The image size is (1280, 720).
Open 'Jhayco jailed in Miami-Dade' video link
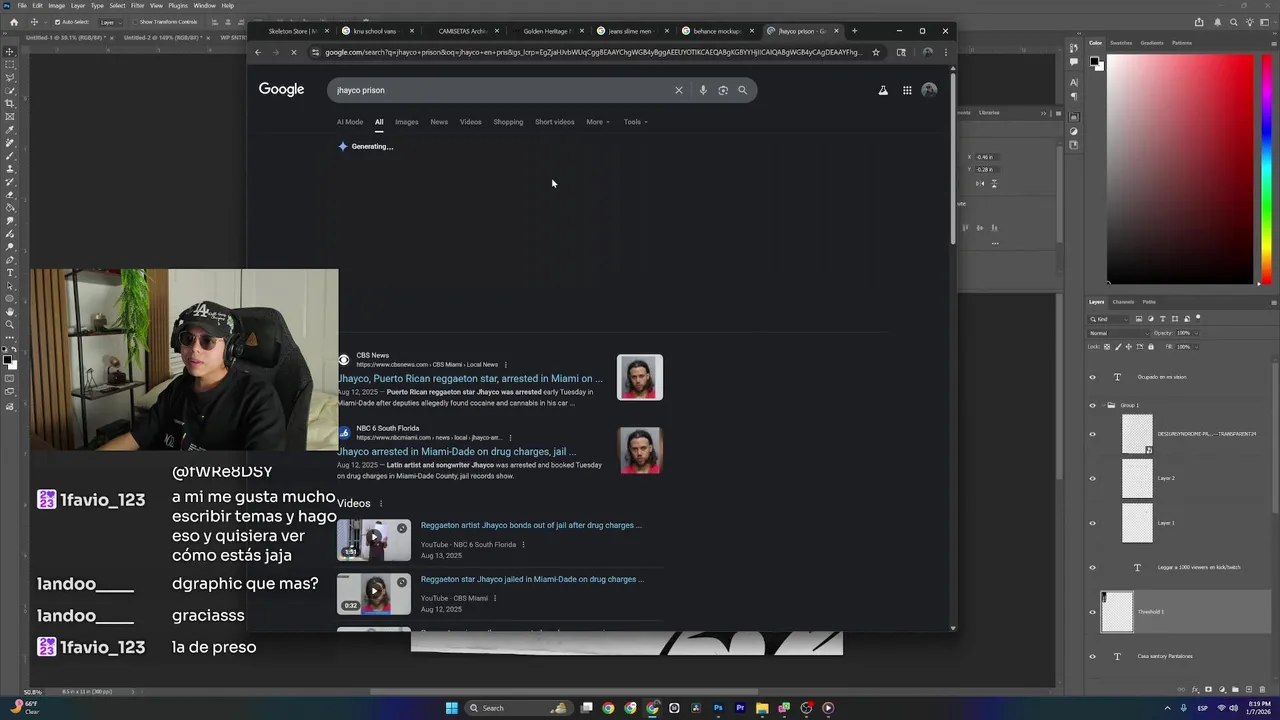(532, 579)
